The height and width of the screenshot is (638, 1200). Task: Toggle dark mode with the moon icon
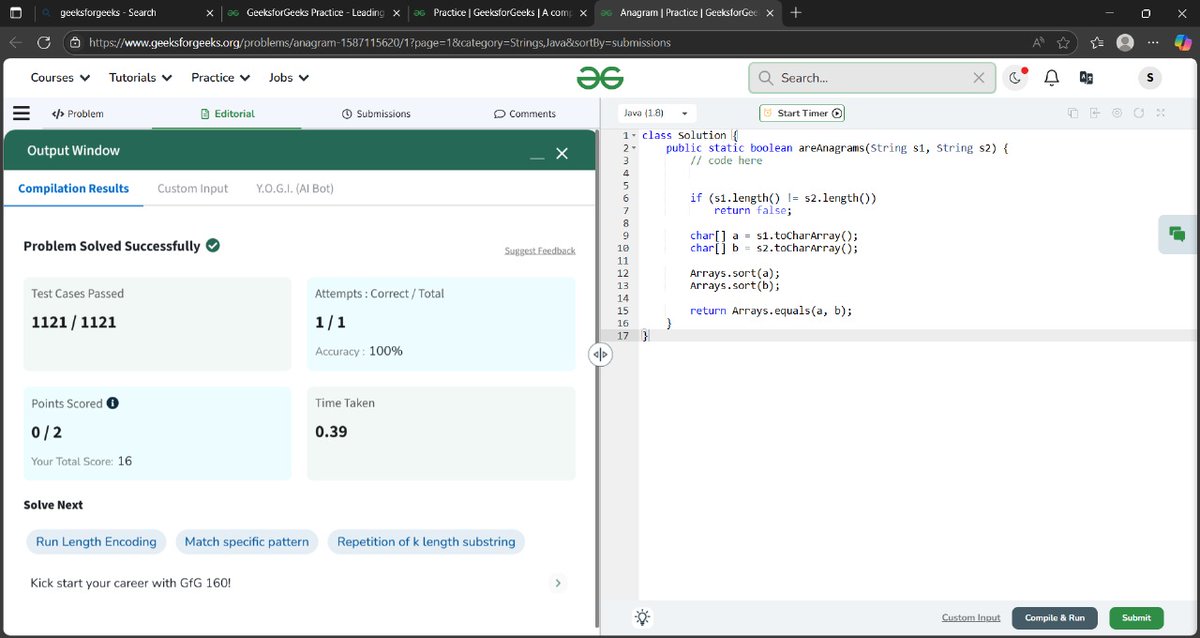[1016, 78]
